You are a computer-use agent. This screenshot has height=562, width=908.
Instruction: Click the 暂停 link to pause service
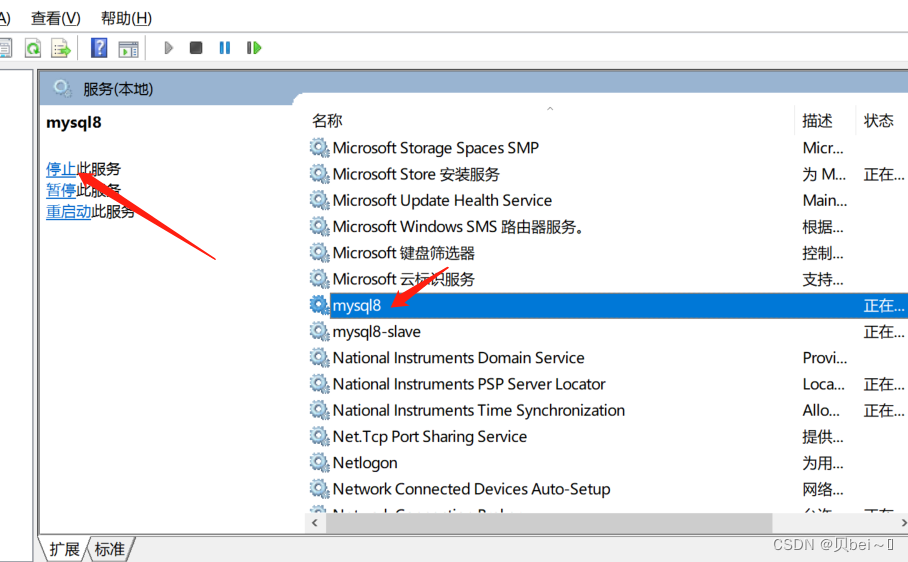61,190
